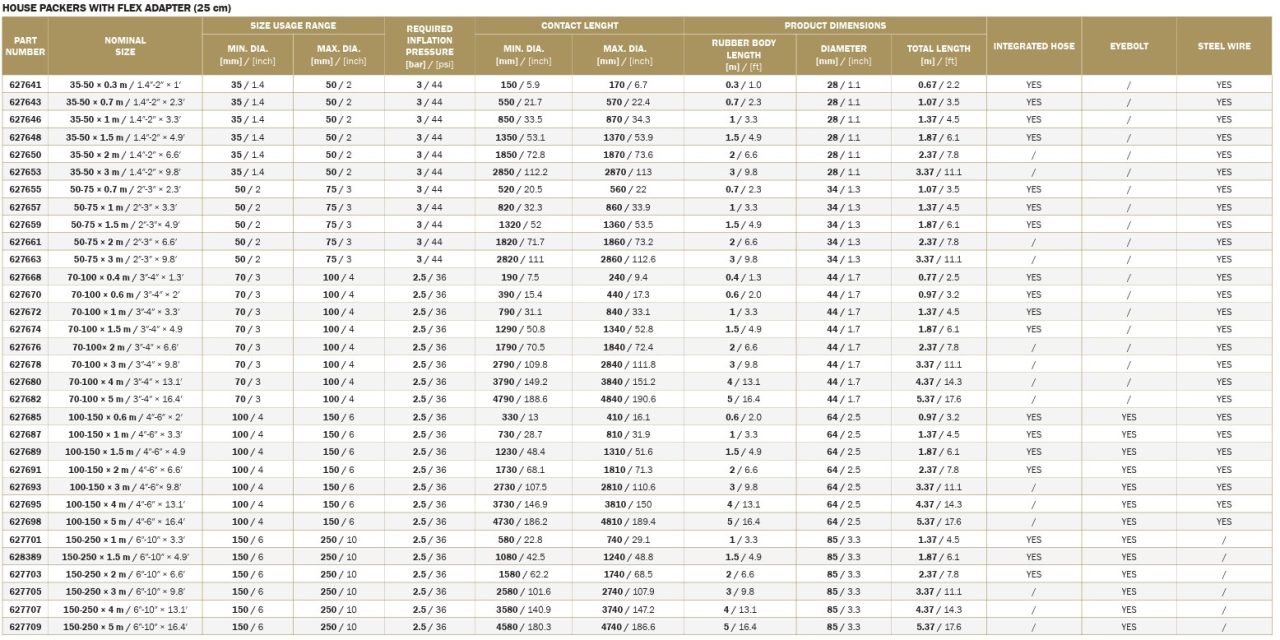Screen dimensions: 1280x640
Task: Select part number 627655
Action: [25, 190]
